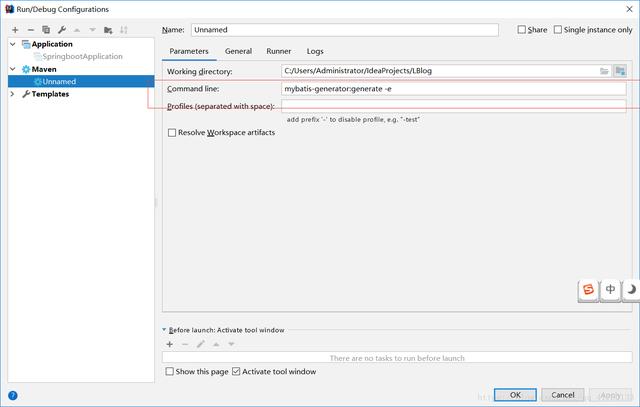Check Show this page option
The image size is (640, 407).
tap(169, 371)
